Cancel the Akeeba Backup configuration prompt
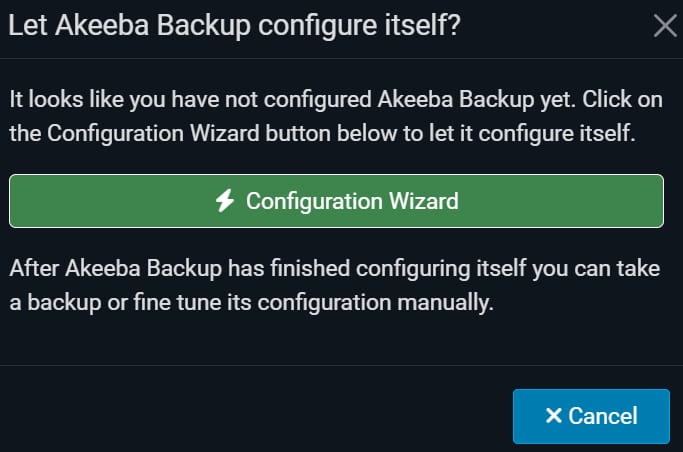This screenshot has height=452, width=683. 591,416
